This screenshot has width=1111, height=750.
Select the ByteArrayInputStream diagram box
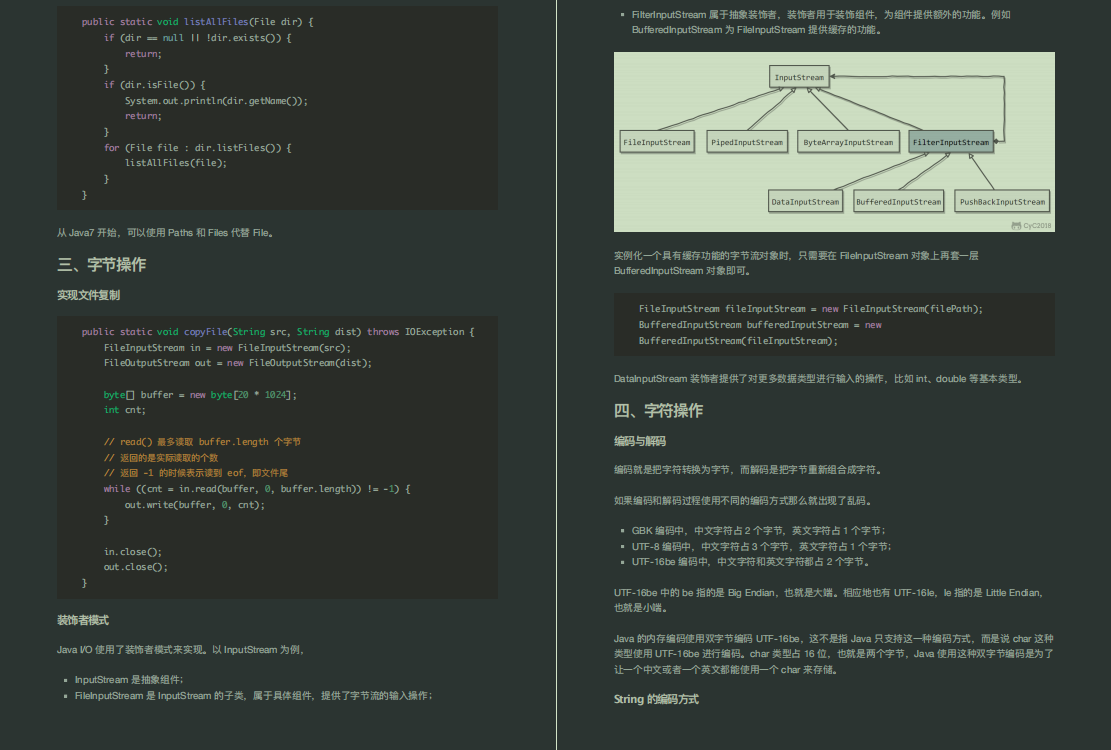point(848,142)
